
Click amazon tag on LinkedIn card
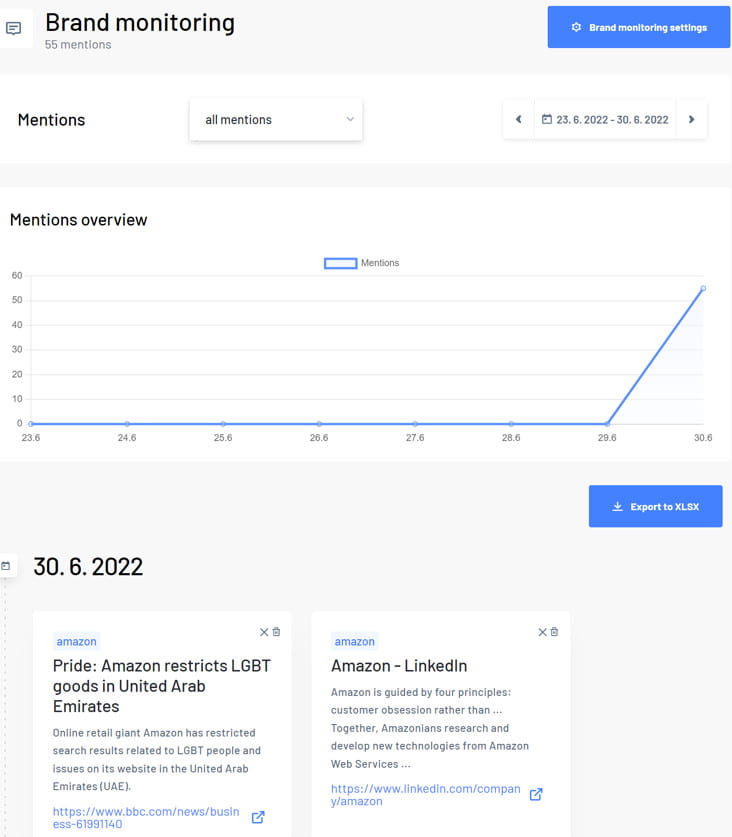click(355, 641)
